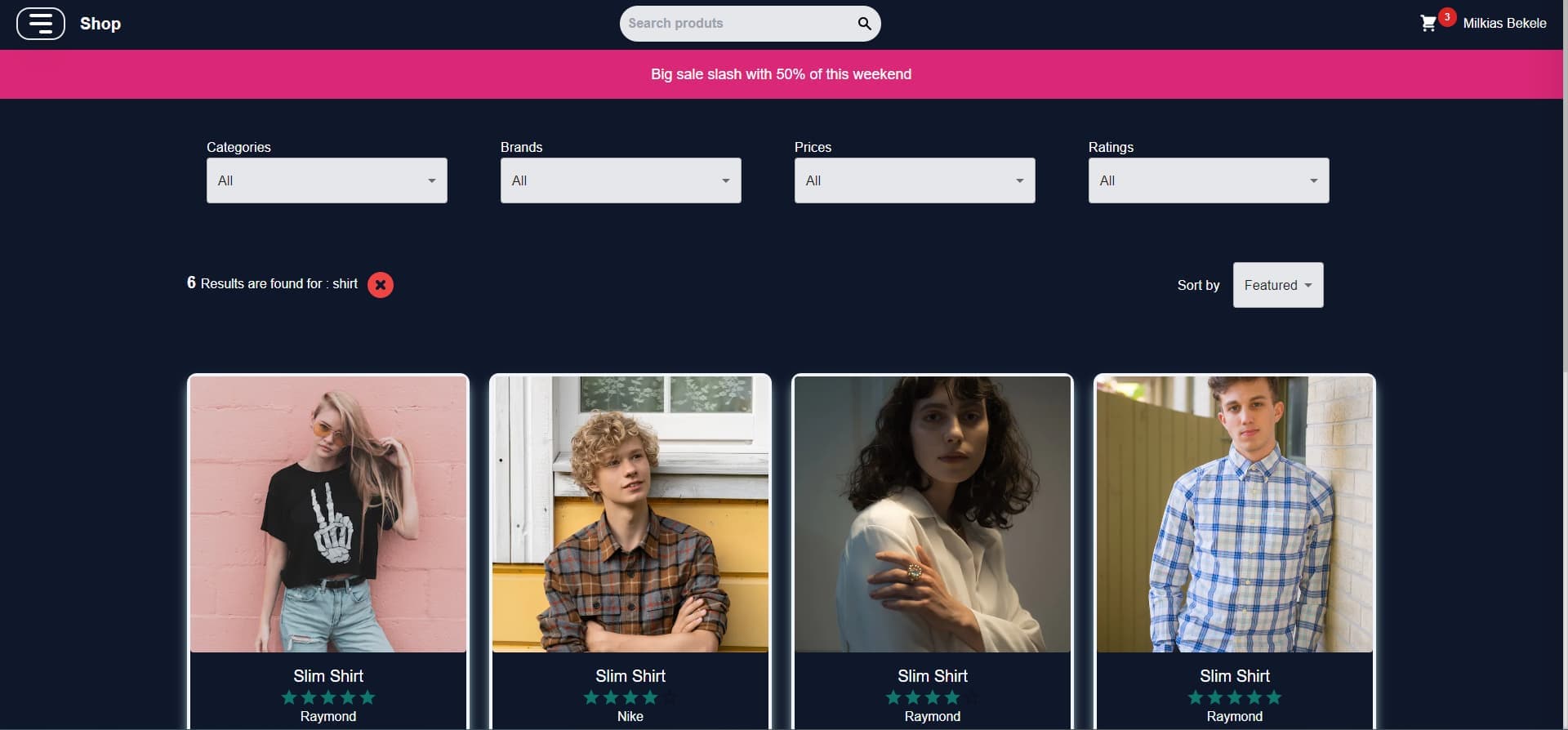Open the skeleton hand t-shirt product image

tap(328, 514)
